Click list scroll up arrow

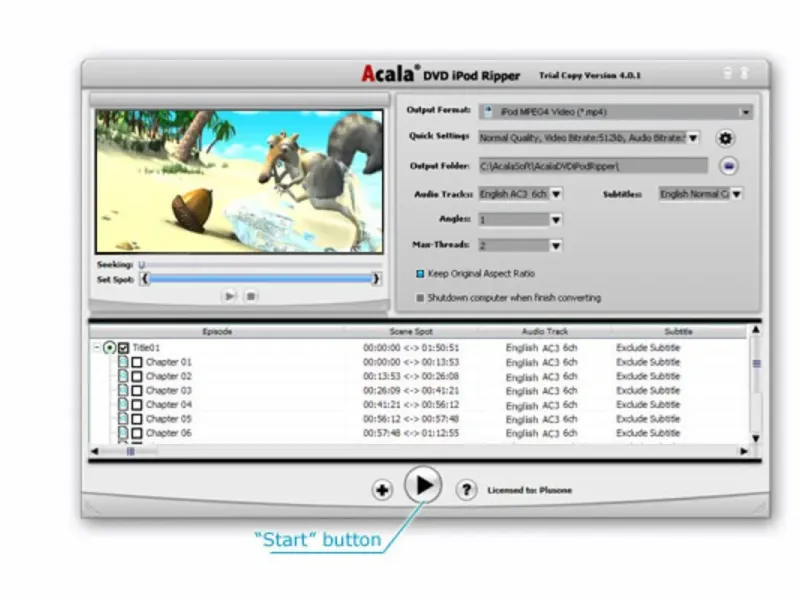coord(756,330)
